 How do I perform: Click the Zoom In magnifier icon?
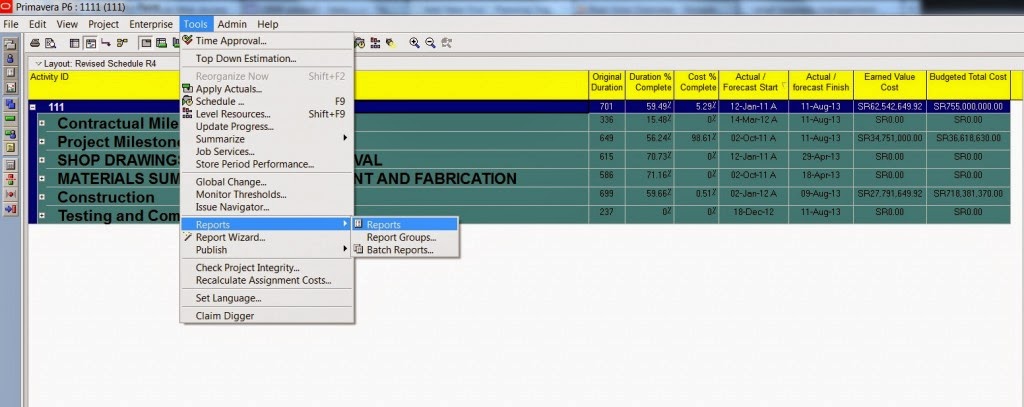point(414,43)
